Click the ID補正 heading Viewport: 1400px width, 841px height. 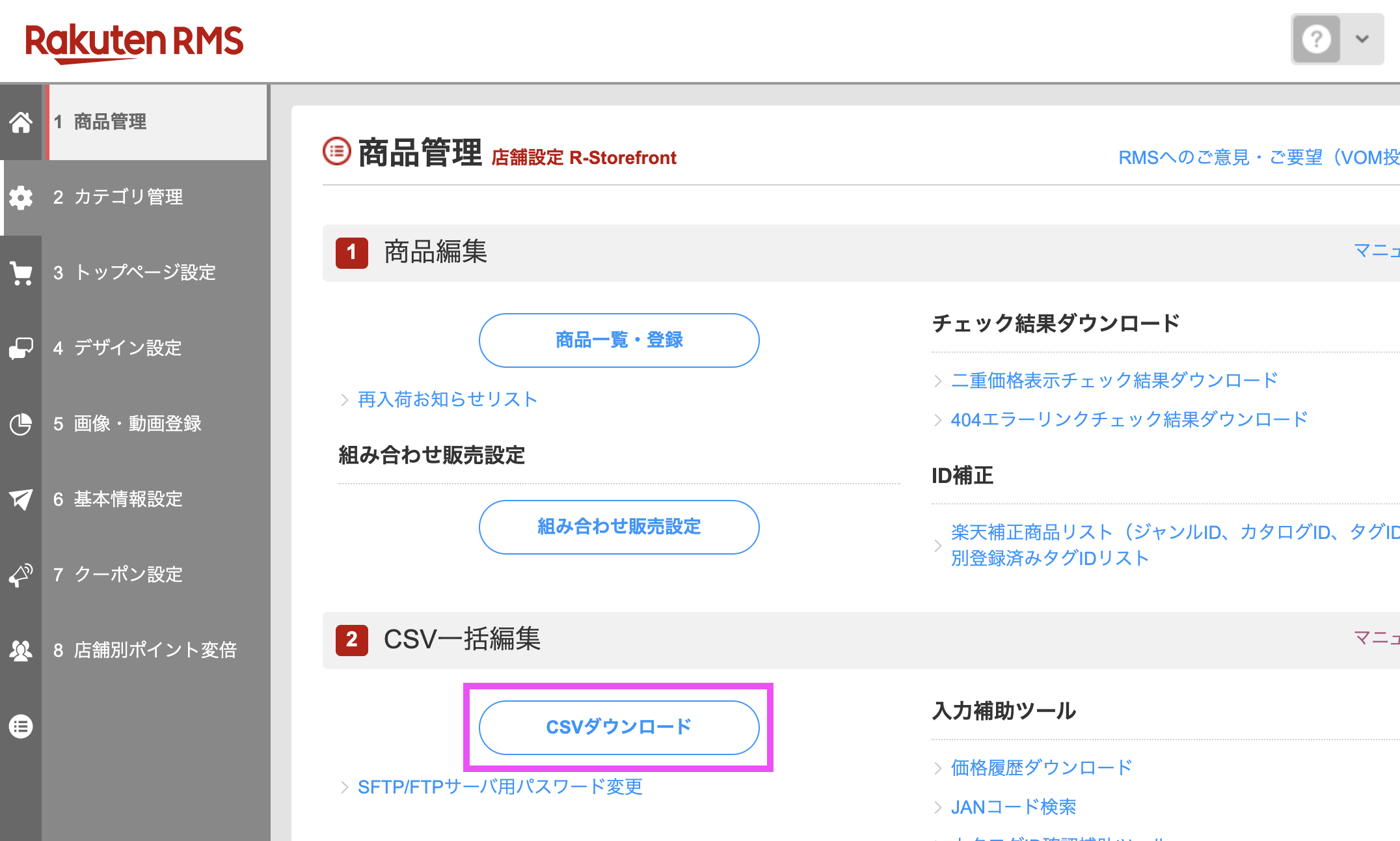pos(963,476)
